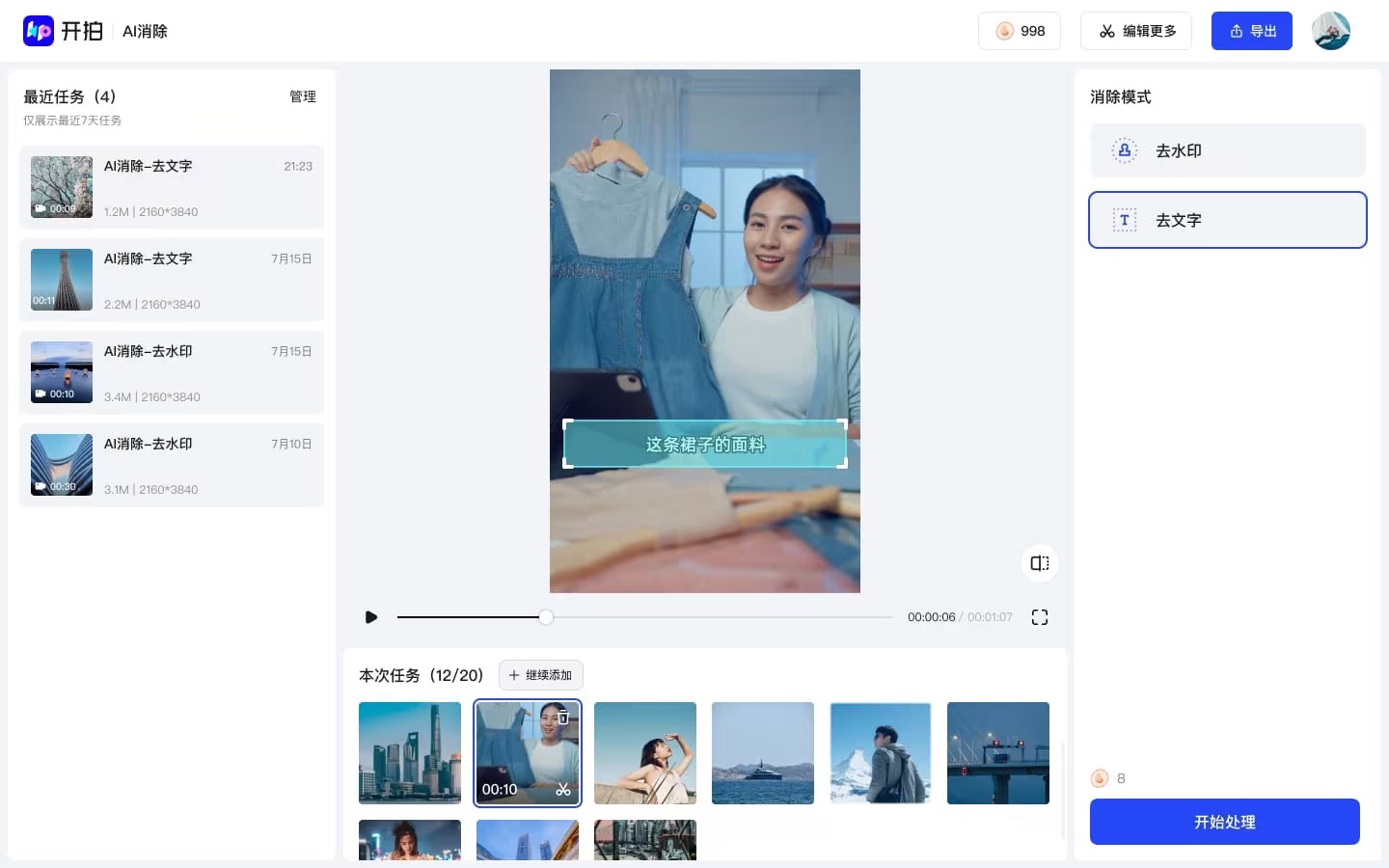Click the top-left handle of text selection box
This screenshot has height=868, width=1389.
click(566, 422)
